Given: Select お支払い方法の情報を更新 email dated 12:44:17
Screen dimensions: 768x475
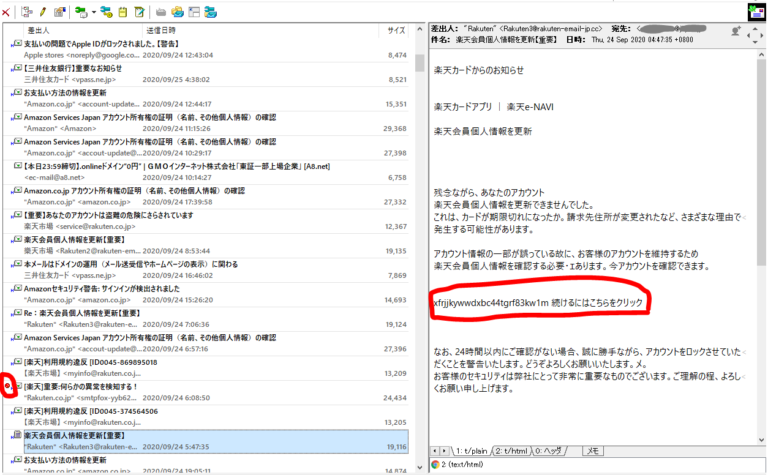Looking at the screenshot, I should click(x=208, y=98).
